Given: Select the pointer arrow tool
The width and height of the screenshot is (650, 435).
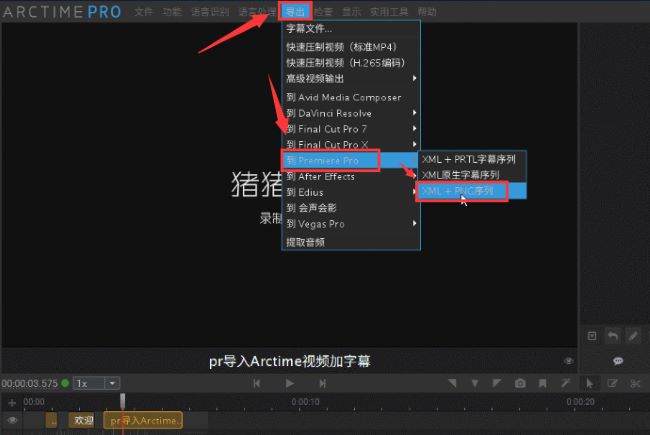Looking at the screenshot, I should 589,383.
